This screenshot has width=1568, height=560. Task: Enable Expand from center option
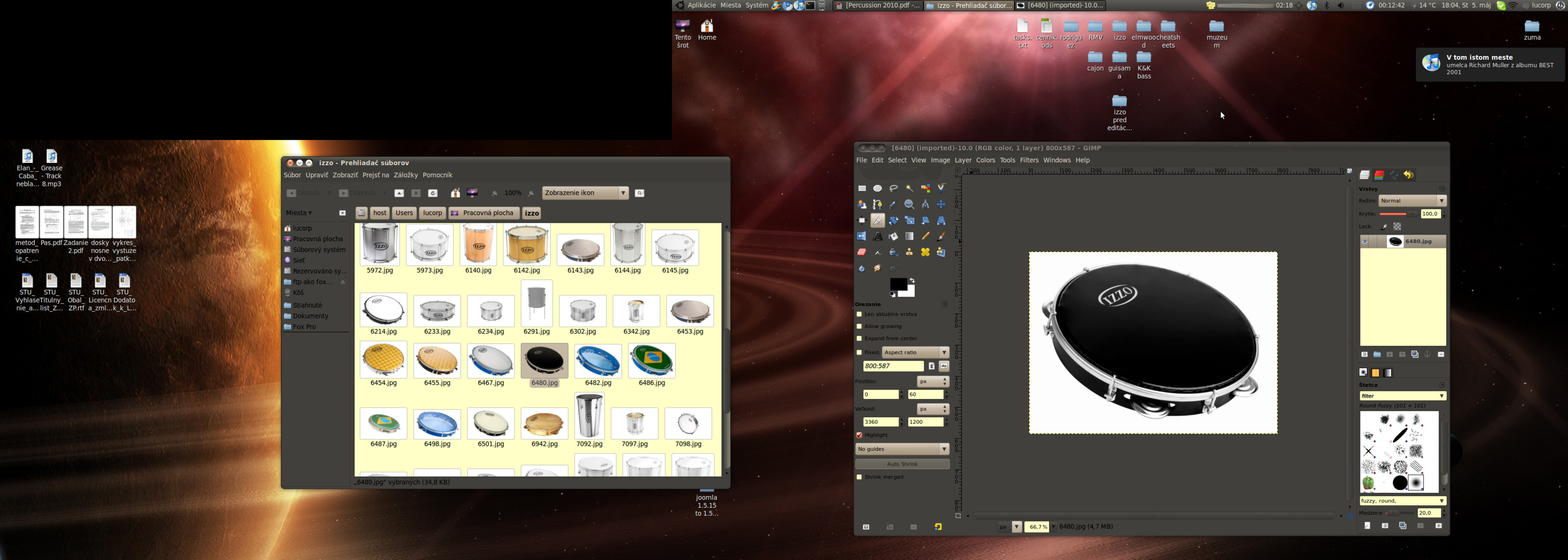pos(859,338)
